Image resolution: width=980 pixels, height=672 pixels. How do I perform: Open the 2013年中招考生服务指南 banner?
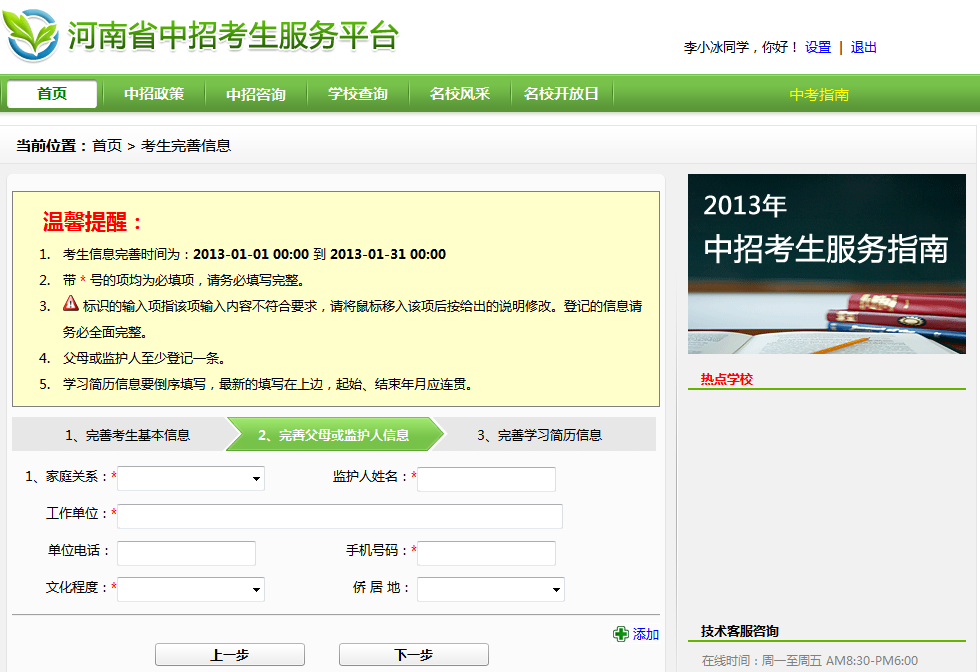pyautogui.click(x=826, y=264)
